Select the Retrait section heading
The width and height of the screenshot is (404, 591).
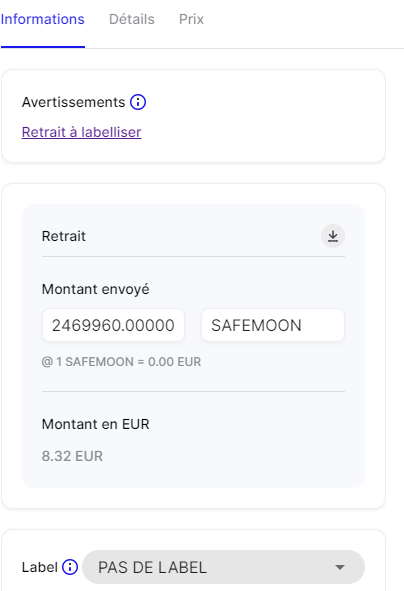pos(64,236)
